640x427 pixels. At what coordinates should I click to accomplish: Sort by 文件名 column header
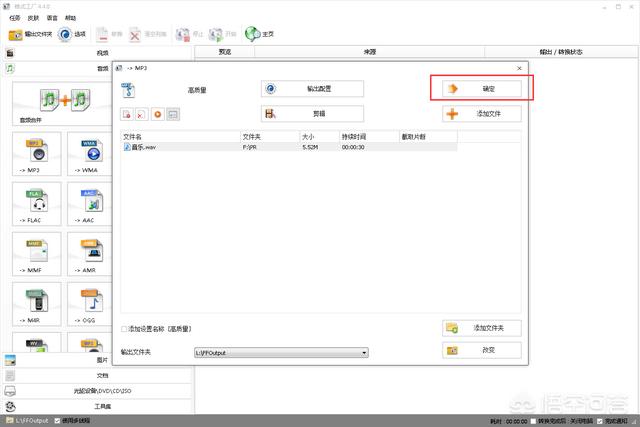pos(181,137)
